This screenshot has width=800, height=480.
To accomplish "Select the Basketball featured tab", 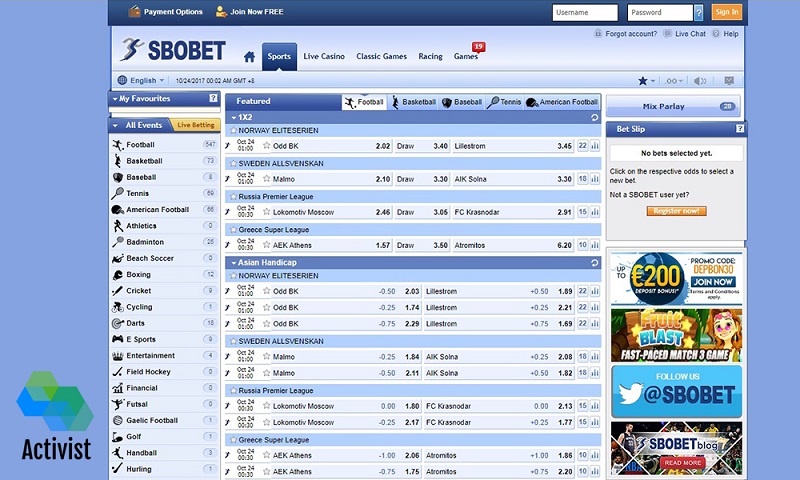I will [414, 102].
